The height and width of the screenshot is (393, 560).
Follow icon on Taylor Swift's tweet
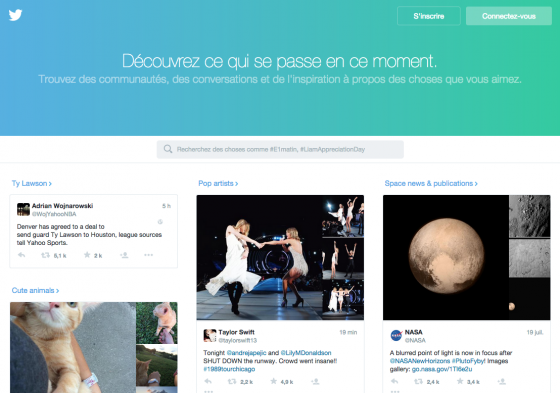click(x=315, y=382)
